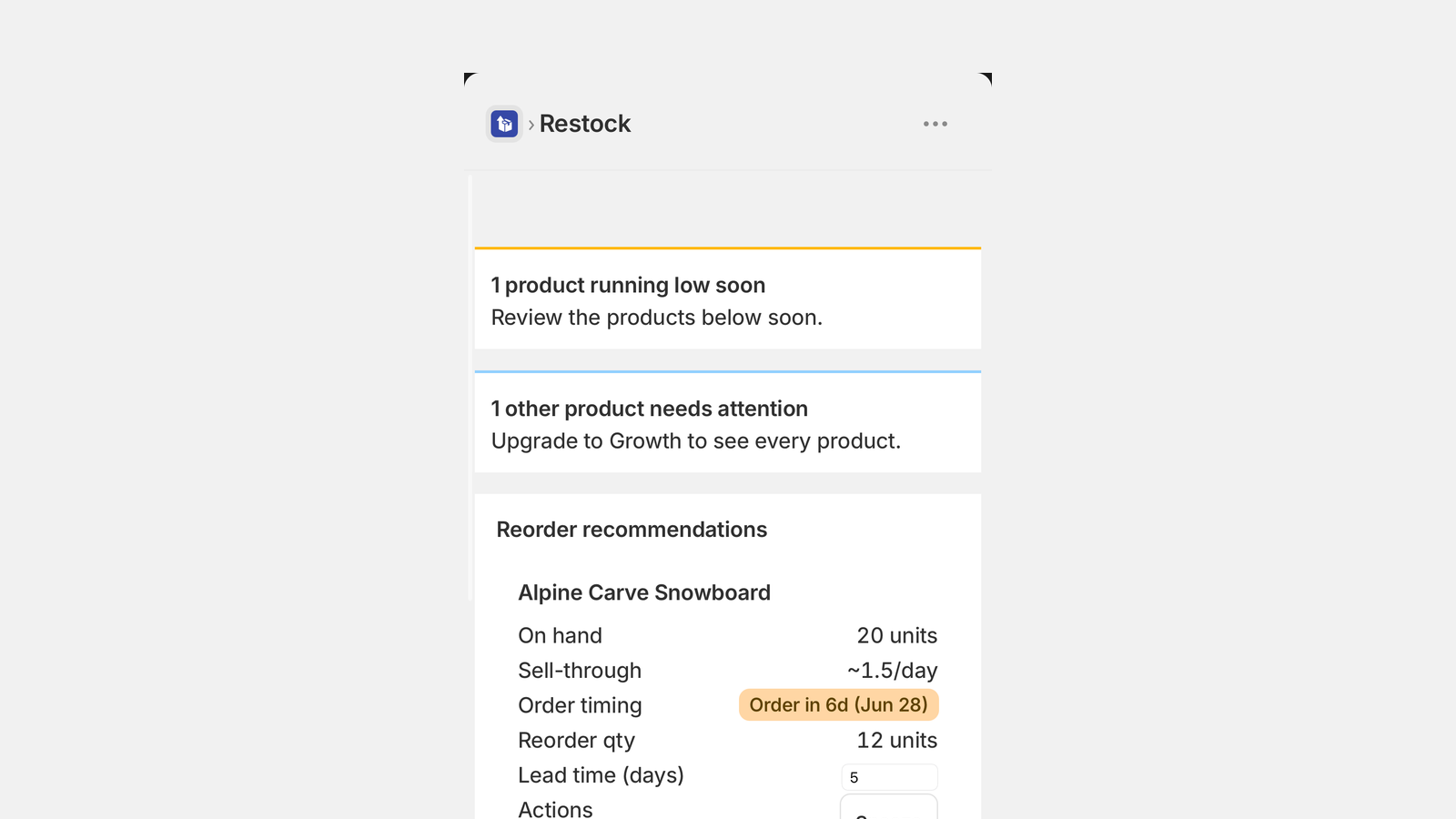Click the Lead time (days) label
Screen dimensions: 1456x819
click(x=601, y=775)
